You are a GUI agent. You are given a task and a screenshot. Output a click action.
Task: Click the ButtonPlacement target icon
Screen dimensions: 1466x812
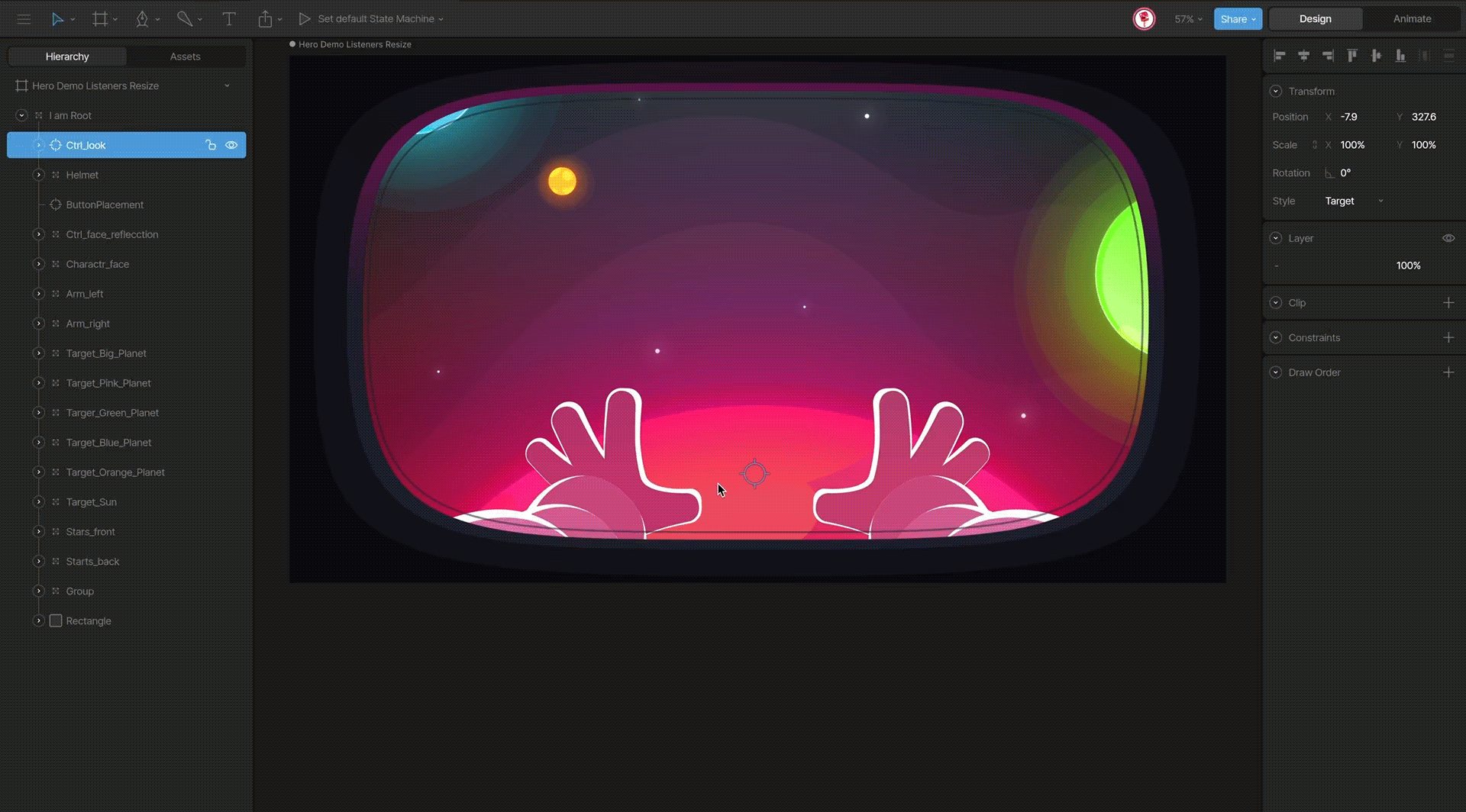(x=56, y=205)
